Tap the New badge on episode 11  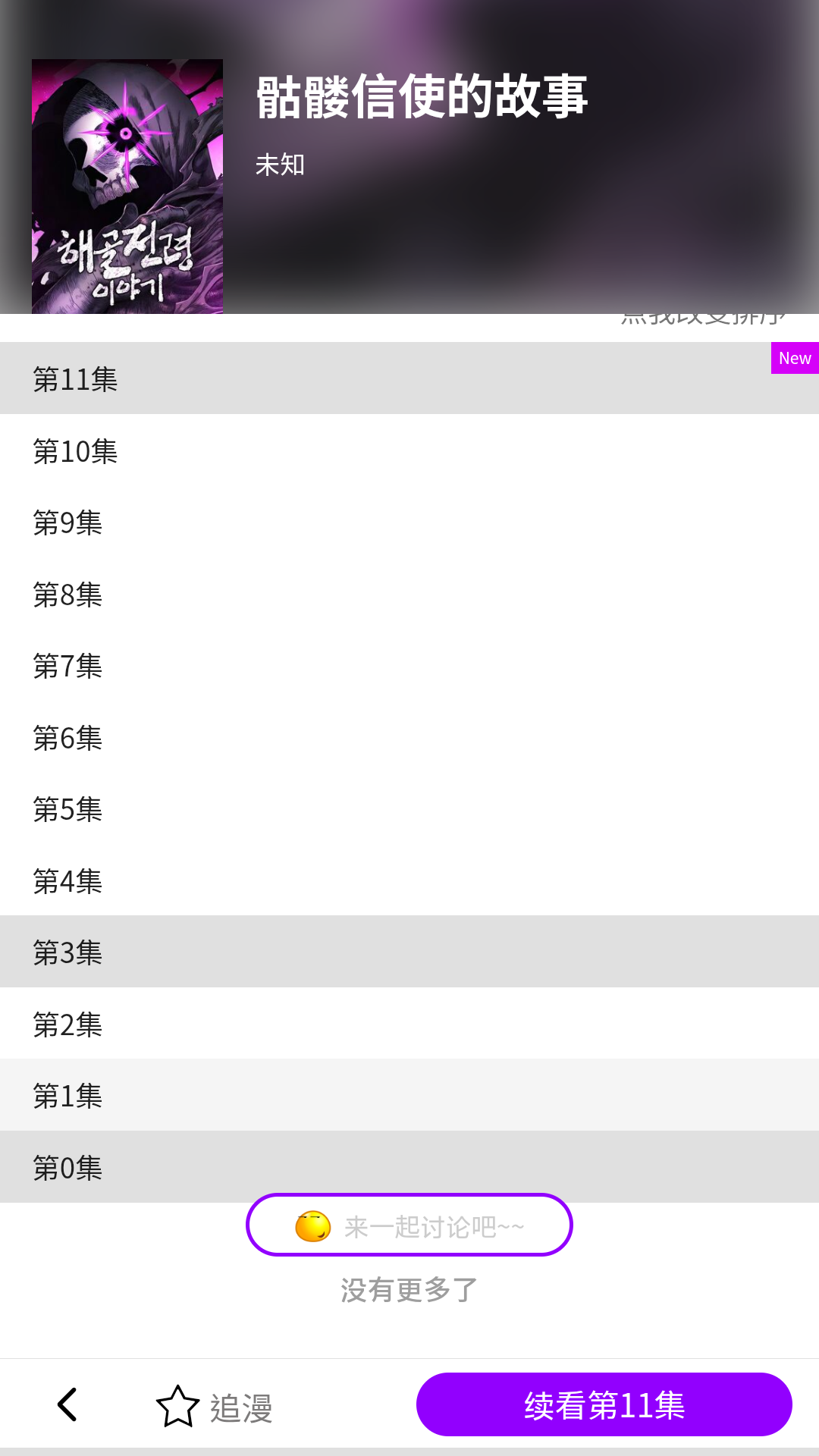pos(794,358)
